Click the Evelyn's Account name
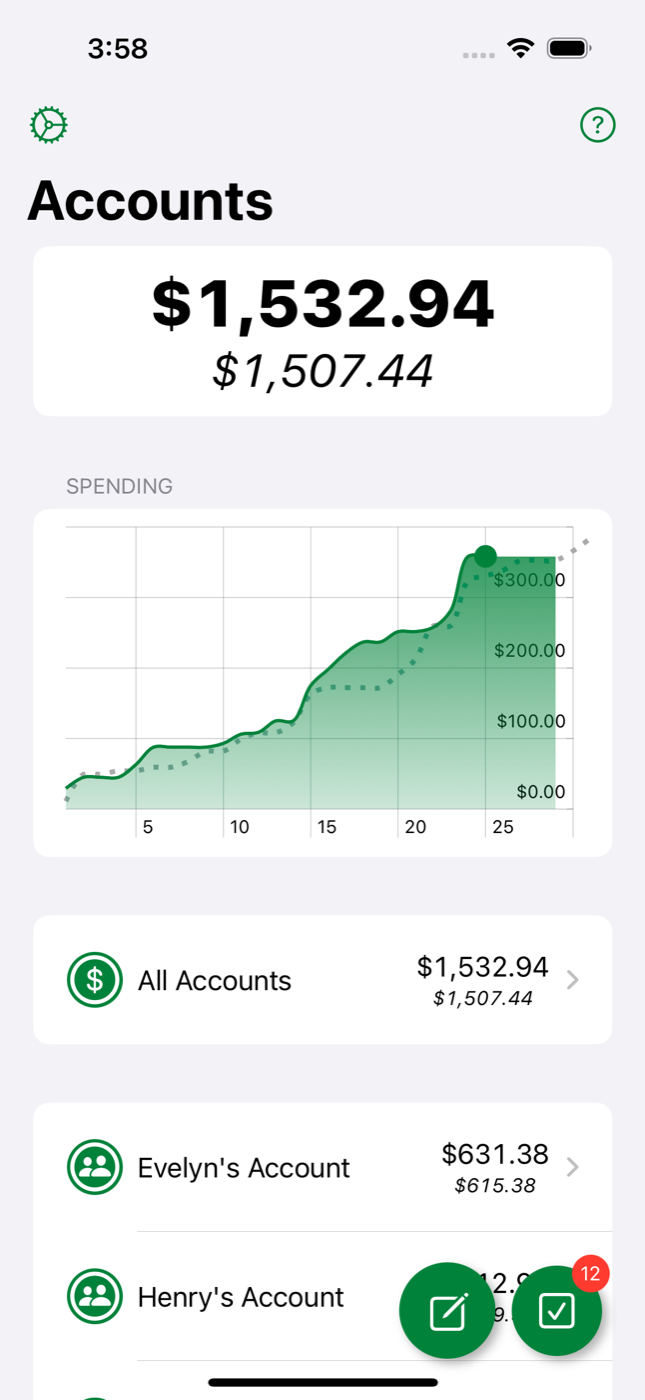645x1400 pixels. tap(243, 1166)
